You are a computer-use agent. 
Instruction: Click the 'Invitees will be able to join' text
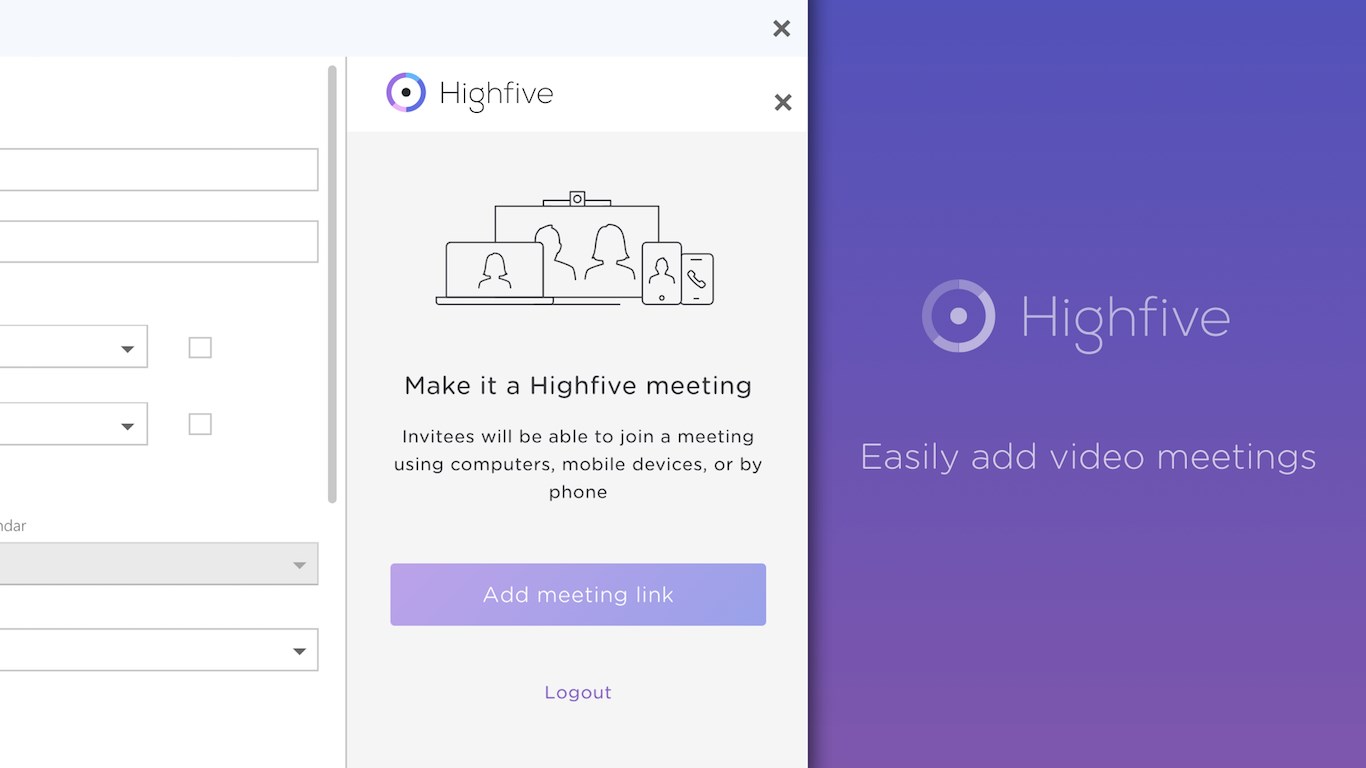coord(578,464)
